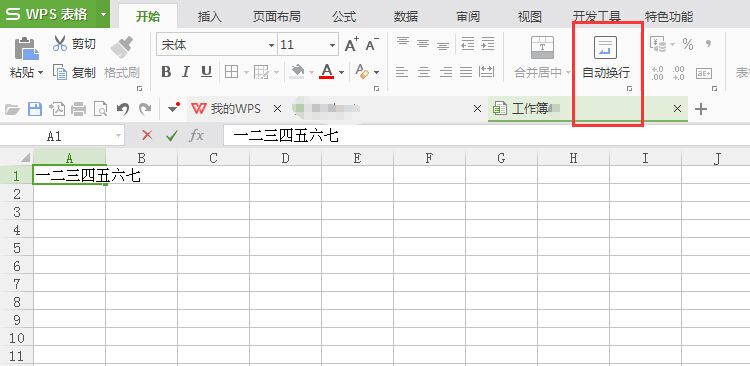750x366 pixels.
Task: Expand the font color dropdown arrow
Action: 342,73
